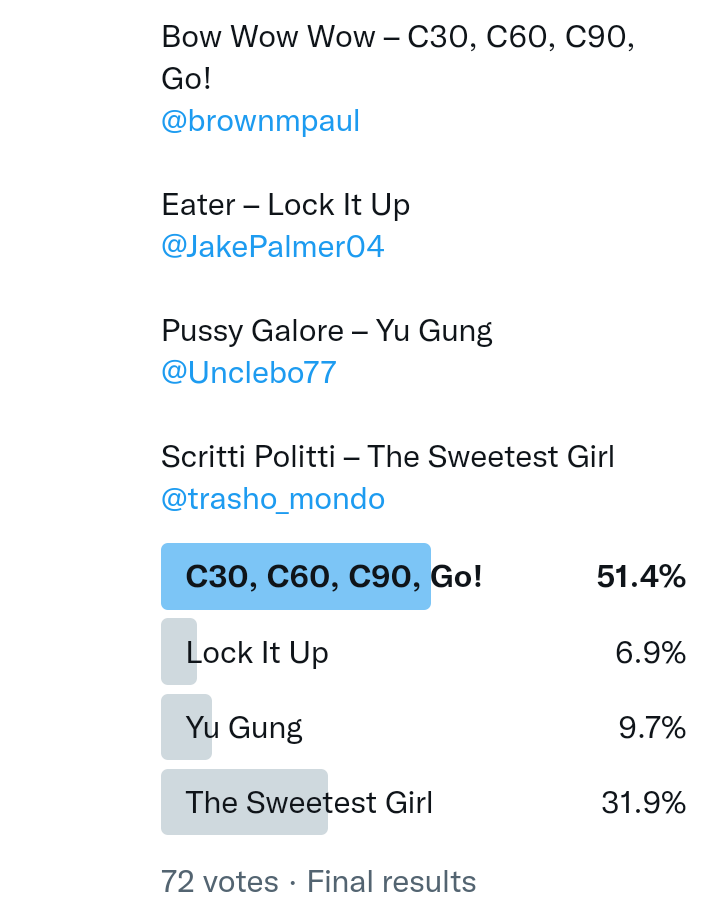Pick the "Yu Gung" poll option
The width and height of the screenshot is (720, 915).
click(244, 727)
